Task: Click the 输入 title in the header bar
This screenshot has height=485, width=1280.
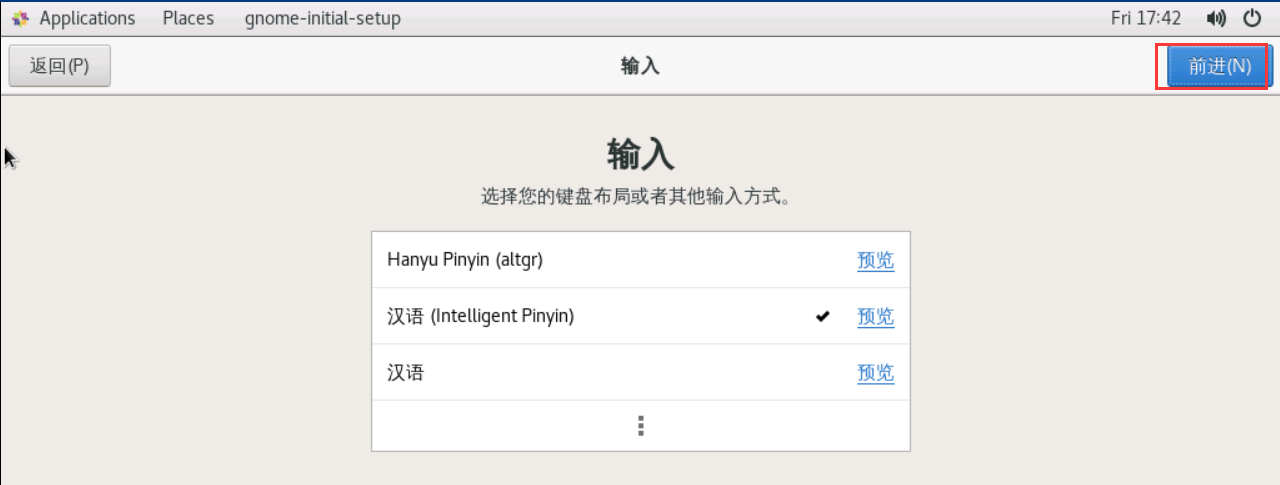Action: pyautogui.click(x=640, y=66)
